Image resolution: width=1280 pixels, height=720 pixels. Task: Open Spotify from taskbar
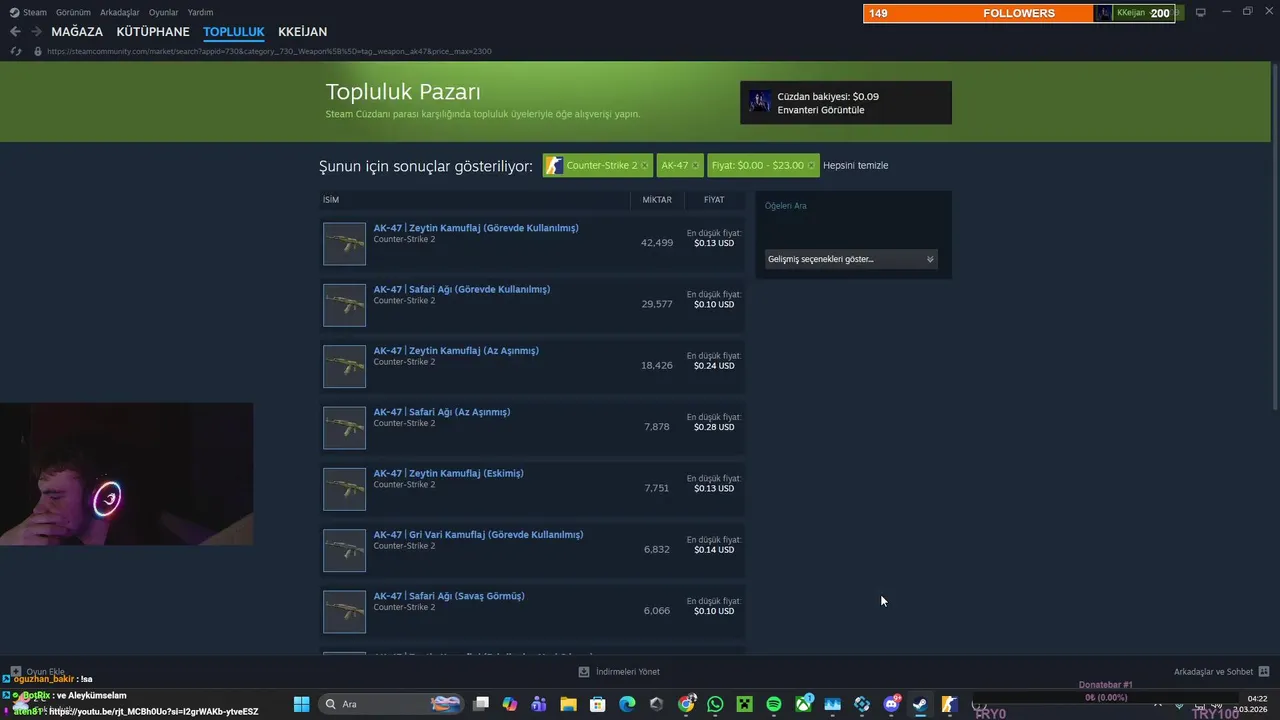(x=774, y=704)
